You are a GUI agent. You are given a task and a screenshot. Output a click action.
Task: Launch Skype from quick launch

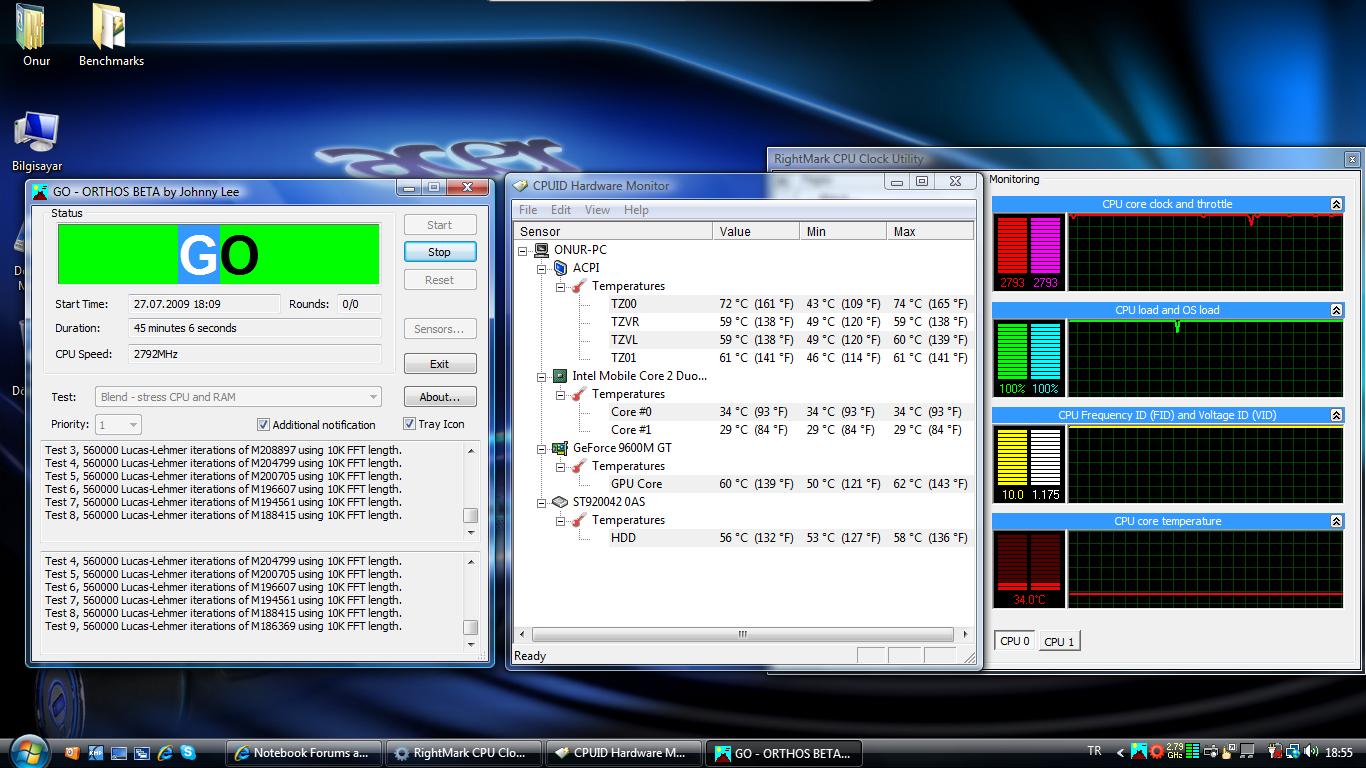tap(188, 752)
